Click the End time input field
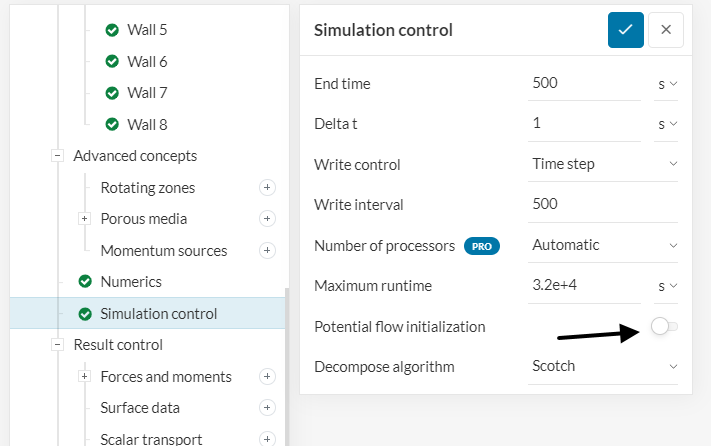The width and height of the screenshot is (711, 446). (x=585, y=84)
